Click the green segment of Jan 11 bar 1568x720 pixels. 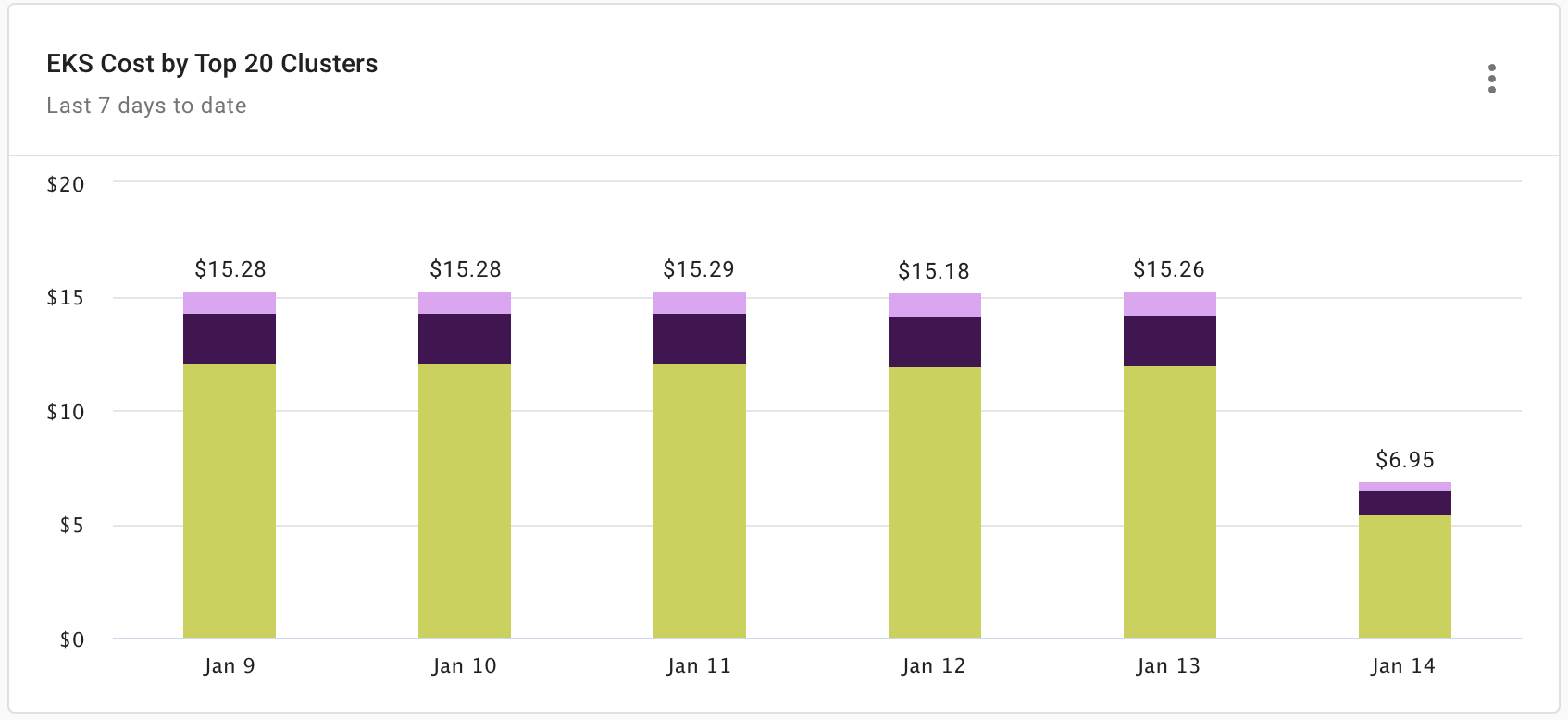point(700,500)
